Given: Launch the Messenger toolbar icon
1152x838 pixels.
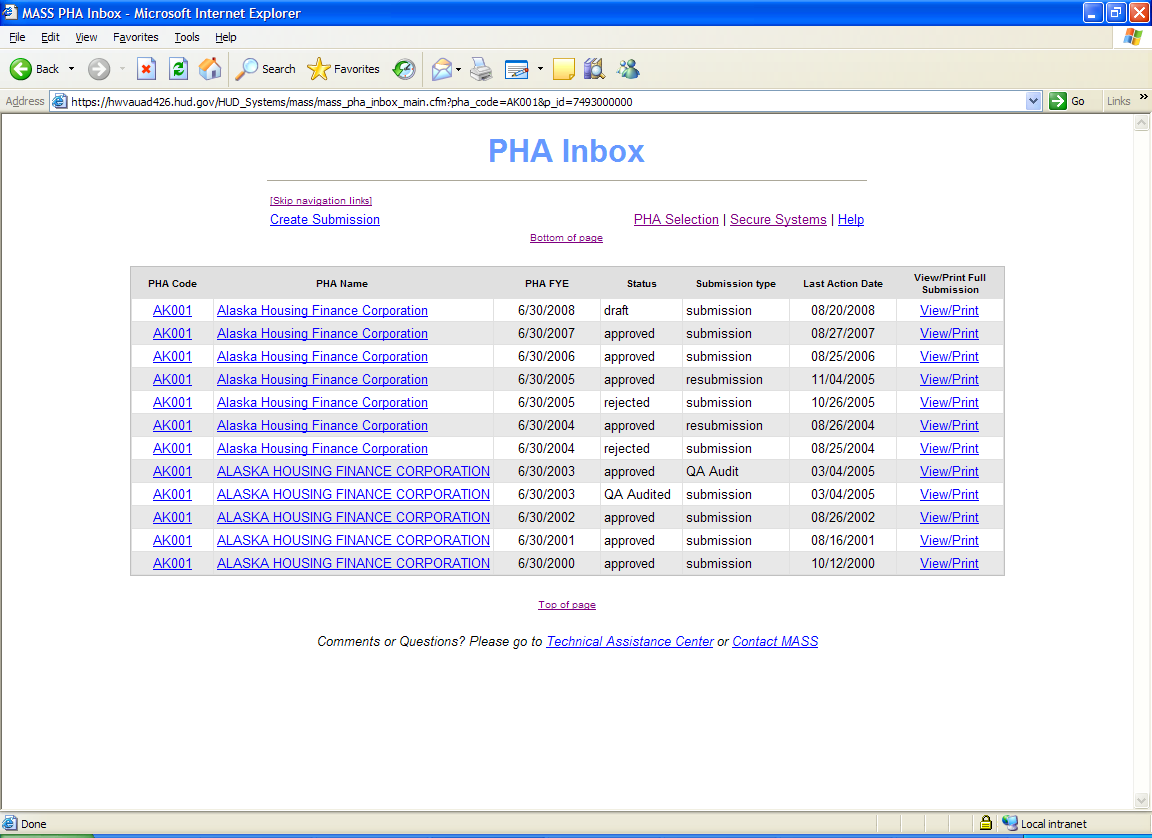Looking at the screenshot, I should 628,69.
